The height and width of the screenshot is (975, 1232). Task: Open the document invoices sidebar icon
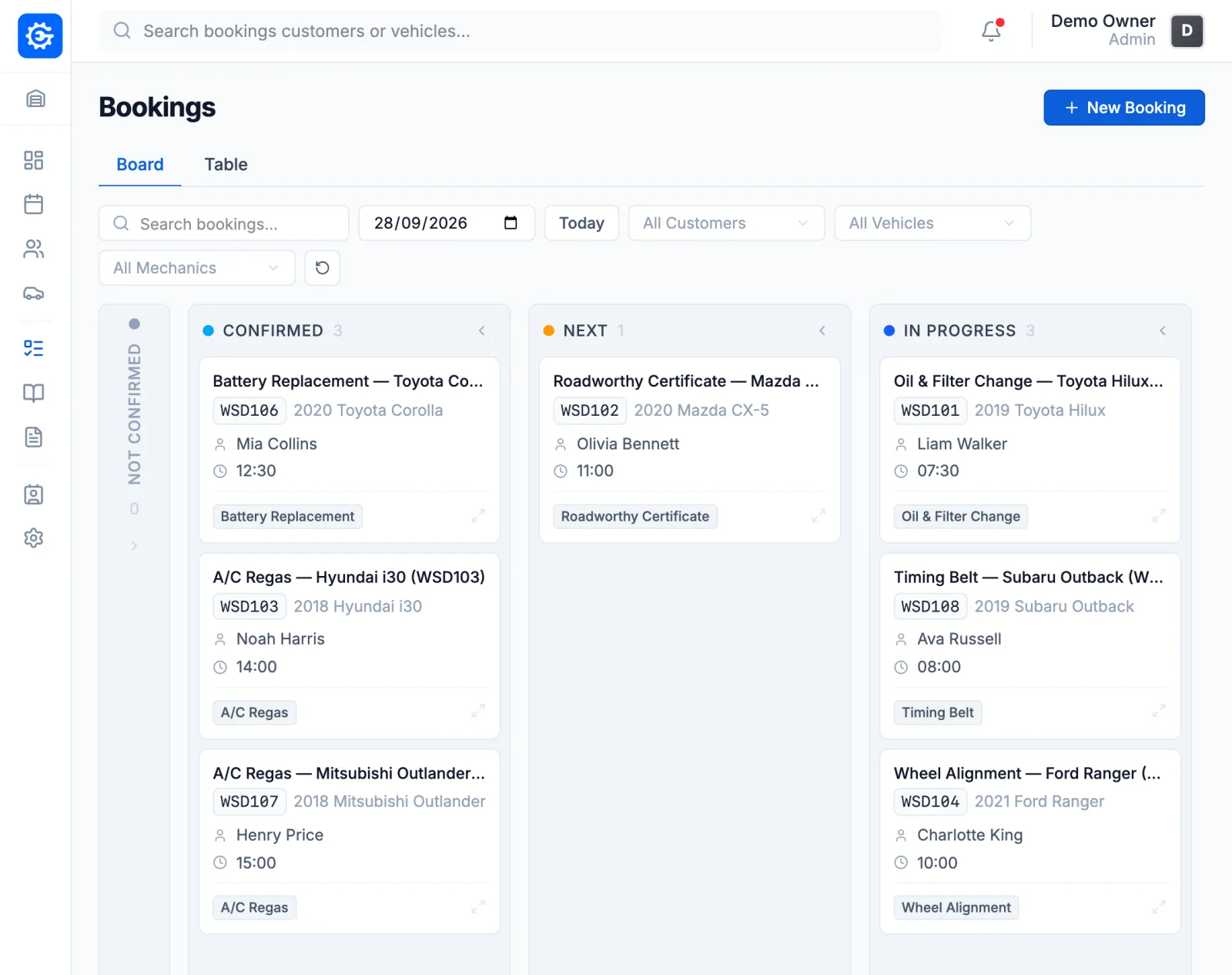(x=34, y=437)
